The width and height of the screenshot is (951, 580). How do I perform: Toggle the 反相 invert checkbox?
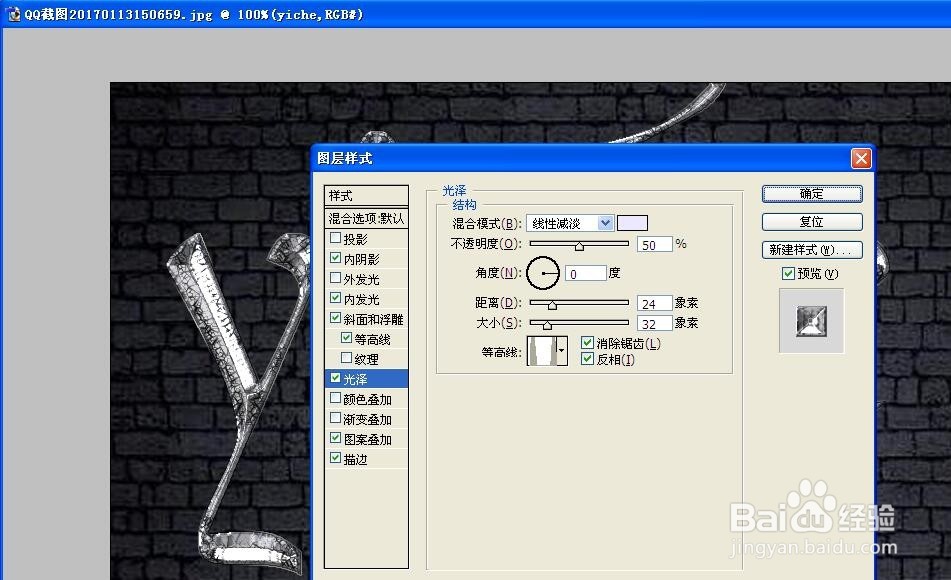pyautogui.click(x=587, y=359)
